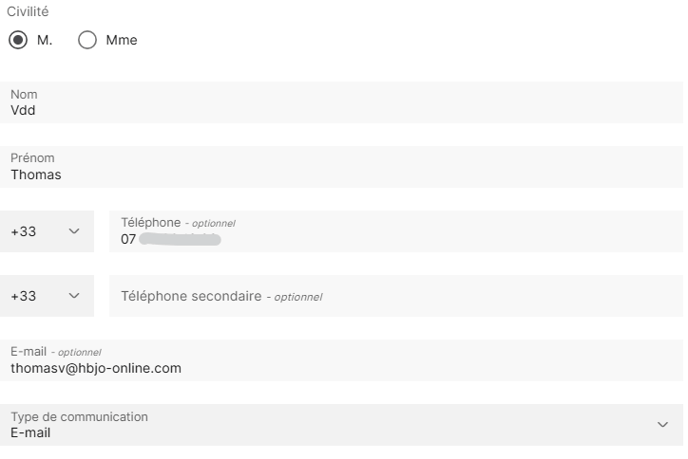The height and width of the screenshot is (459, 688).
Task: Focus the Téléphone secondaire input field
Action: coord(395,296)
